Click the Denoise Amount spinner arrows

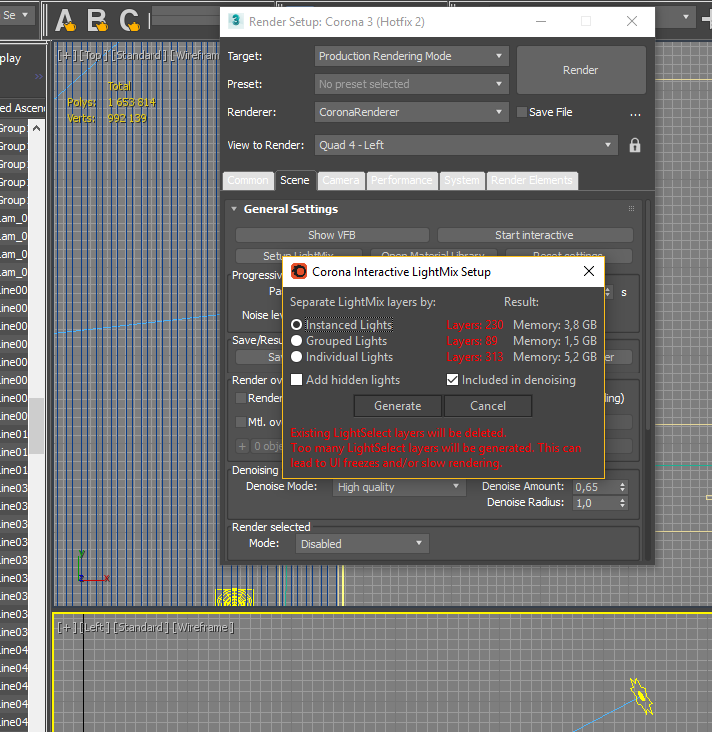pyautogui.click(x=622, y=487)
